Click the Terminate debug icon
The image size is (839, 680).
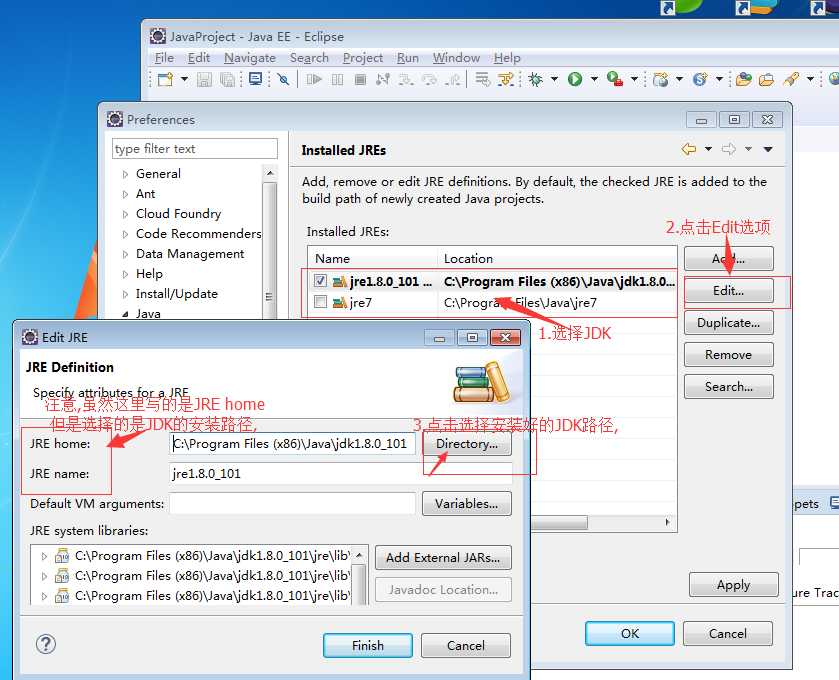[x=361, y=80]
